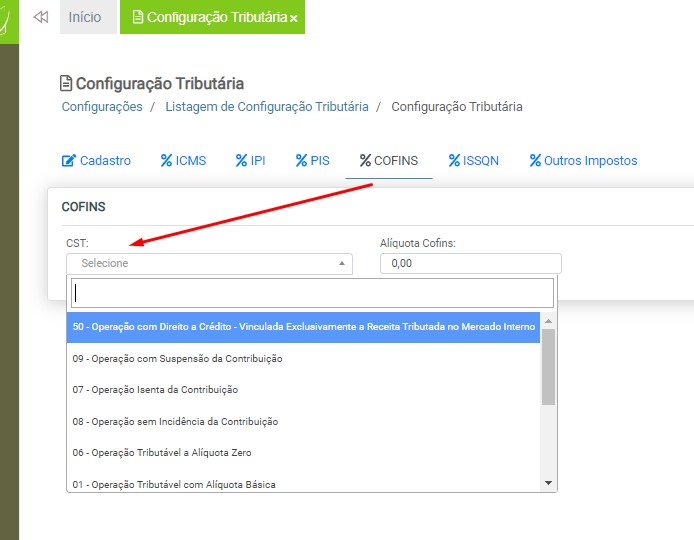Click the Alíquota Cofins input field
The width and height of the screenshot is (694, 540).
(470, 264)
